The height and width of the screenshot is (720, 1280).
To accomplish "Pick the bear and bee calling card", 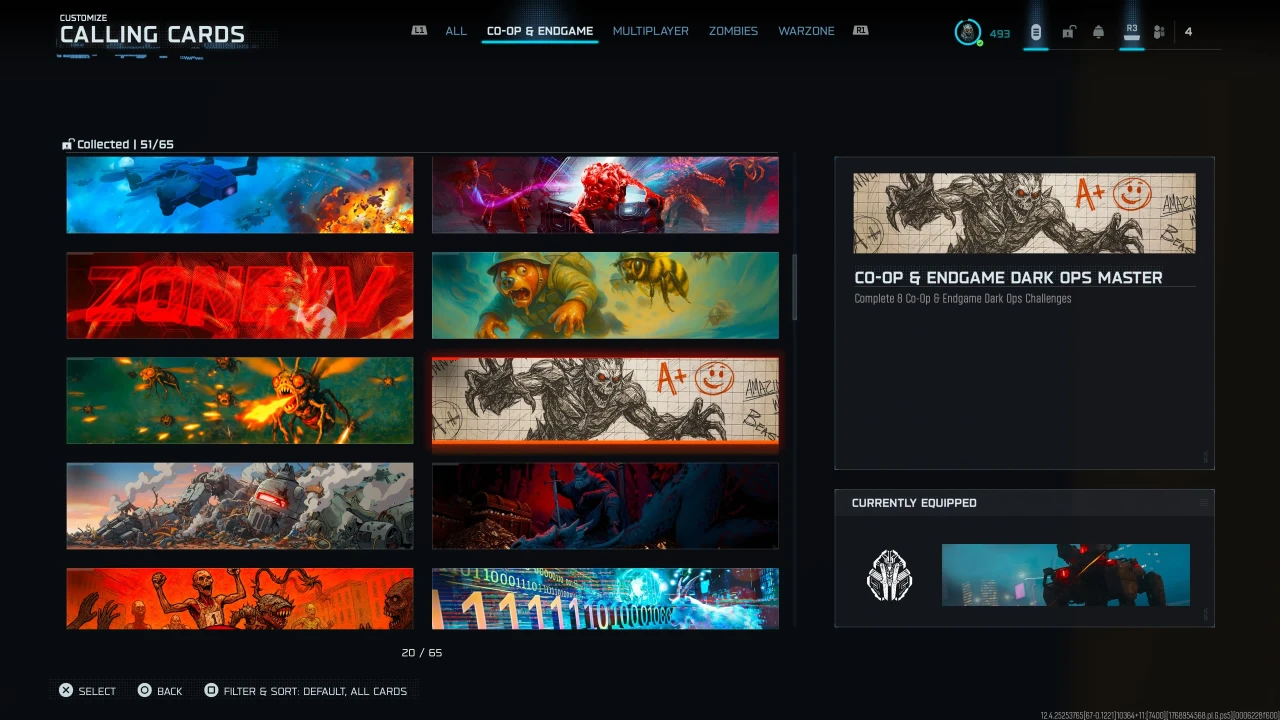I will pos(605,295).
